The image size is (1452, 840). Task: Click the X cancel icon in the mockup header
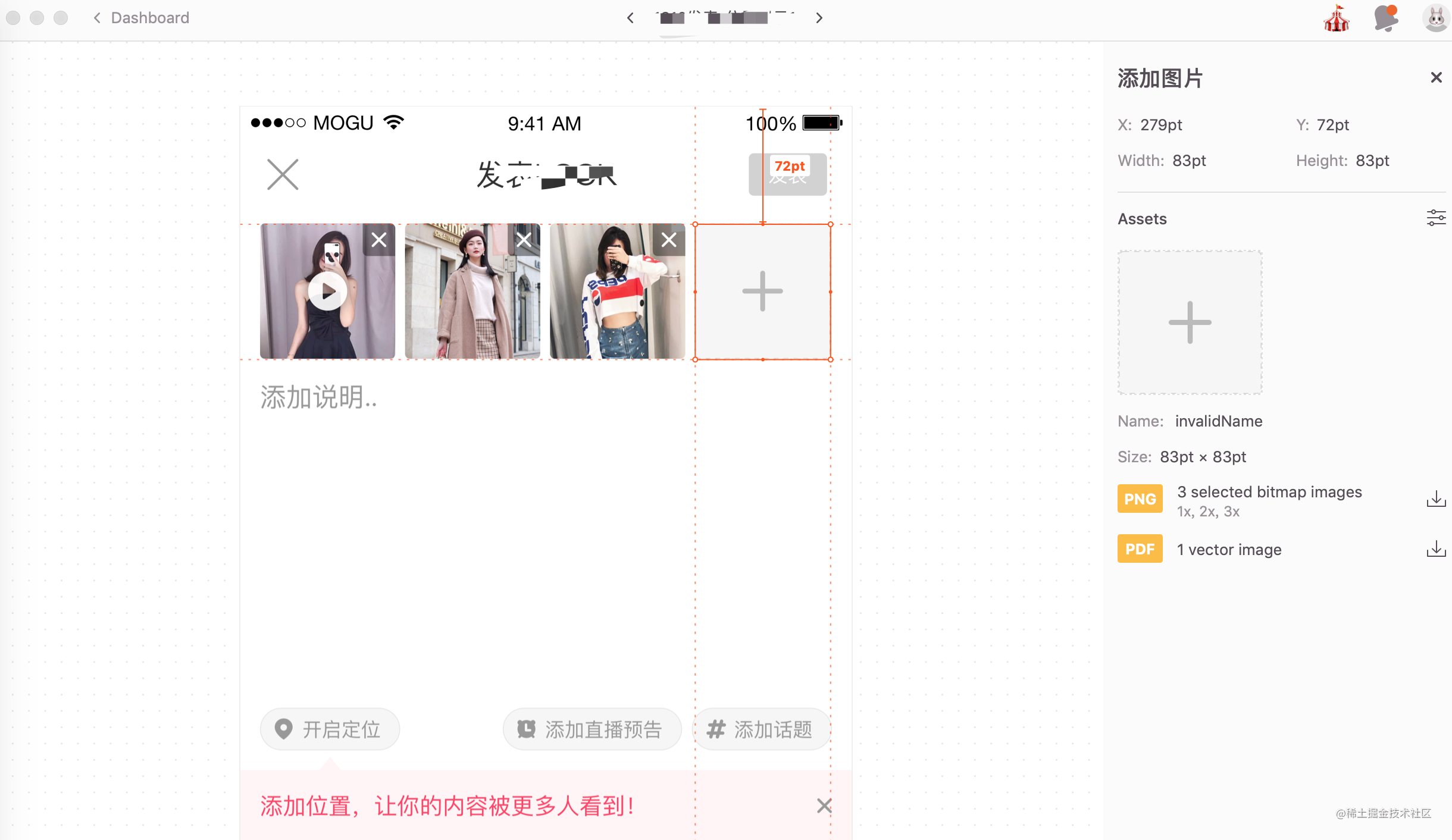click(283, 174)
